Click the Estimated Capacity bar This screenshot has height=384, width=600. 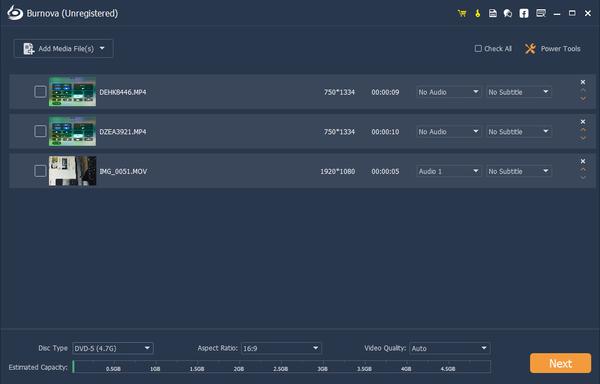point(282,366)
